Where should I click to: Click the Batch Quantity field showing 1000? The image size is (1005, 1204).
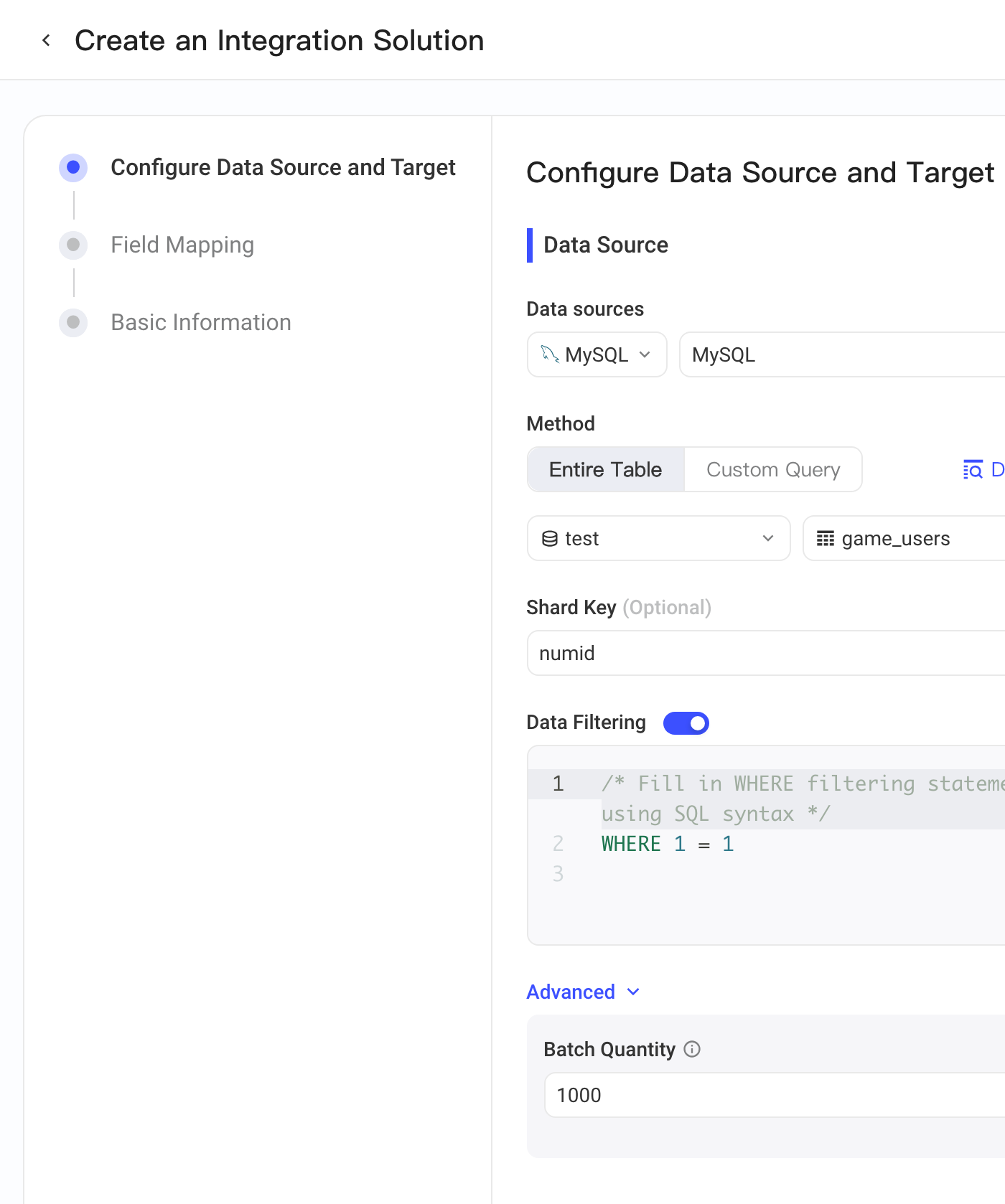tap(775, 1095)
